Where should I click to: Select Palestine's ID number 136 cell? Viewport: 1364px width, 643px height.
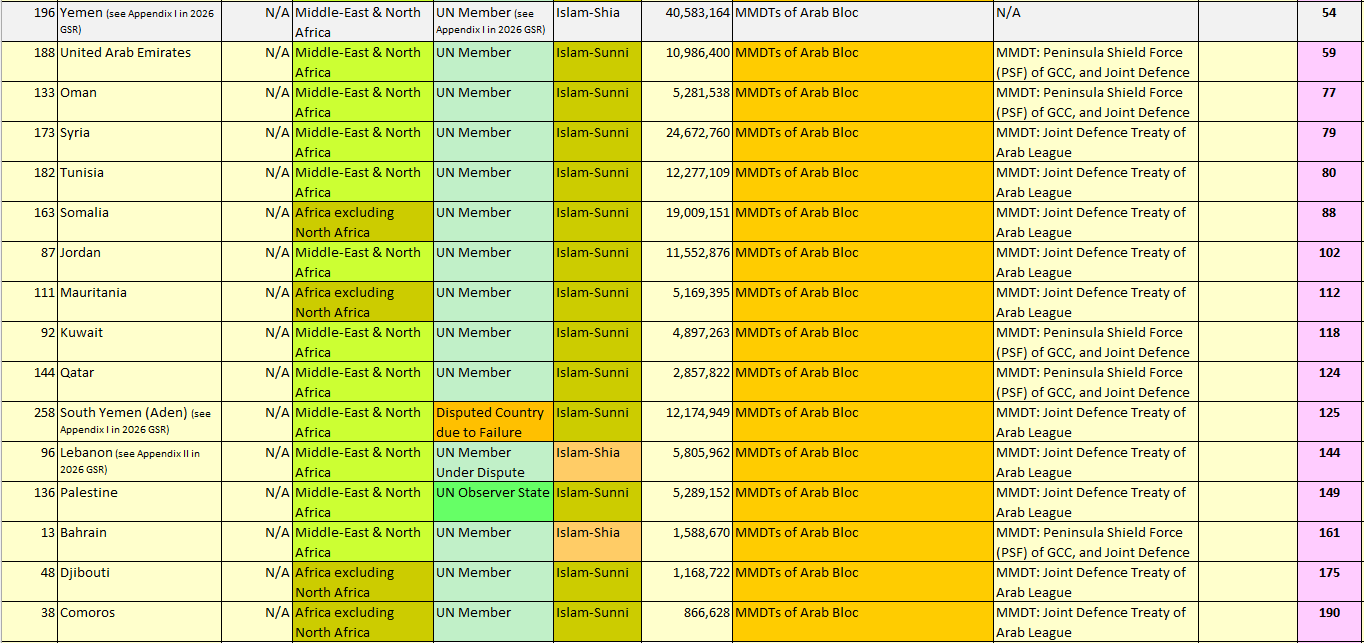[x=29, y=502]
